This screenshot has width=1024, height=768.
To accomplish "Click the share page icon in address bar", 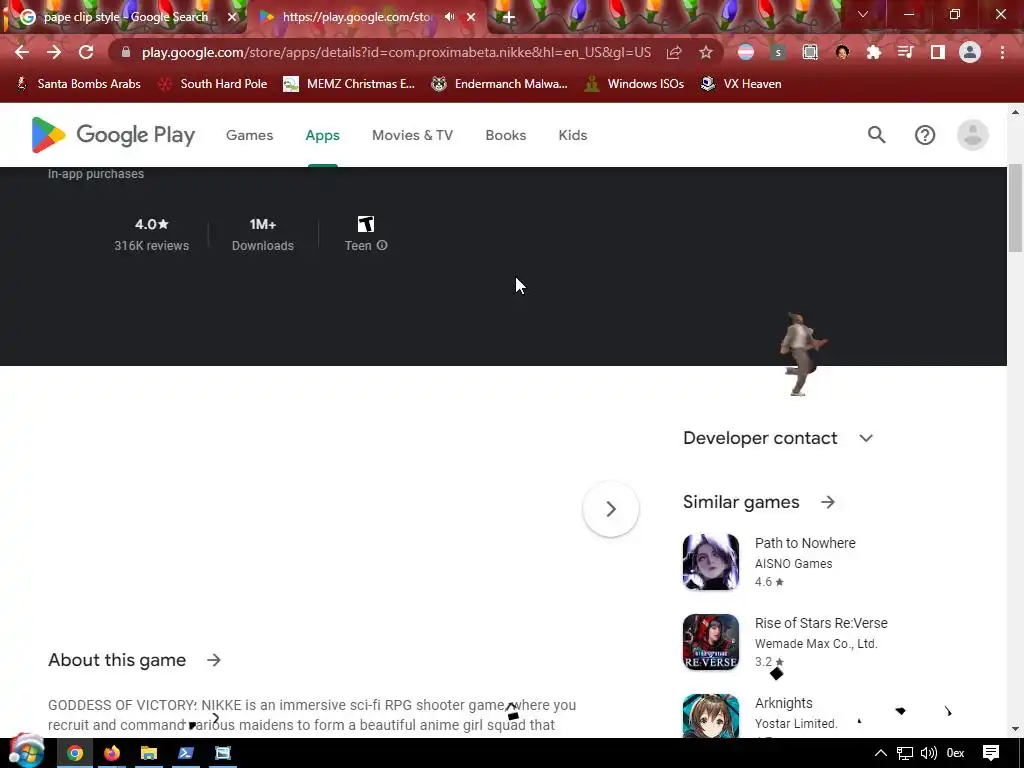I will 674,52.
